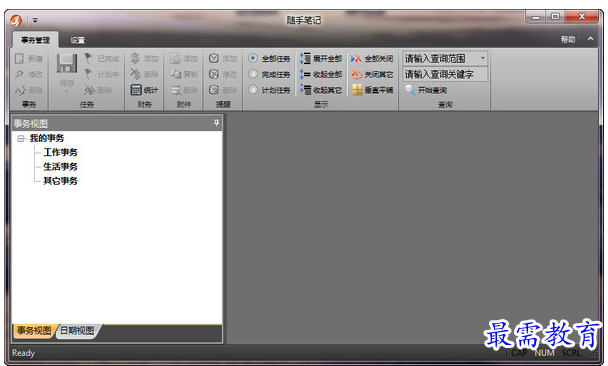Click the 请输入查询关键字 input field
608x366 pixels.
pos(445,74)
